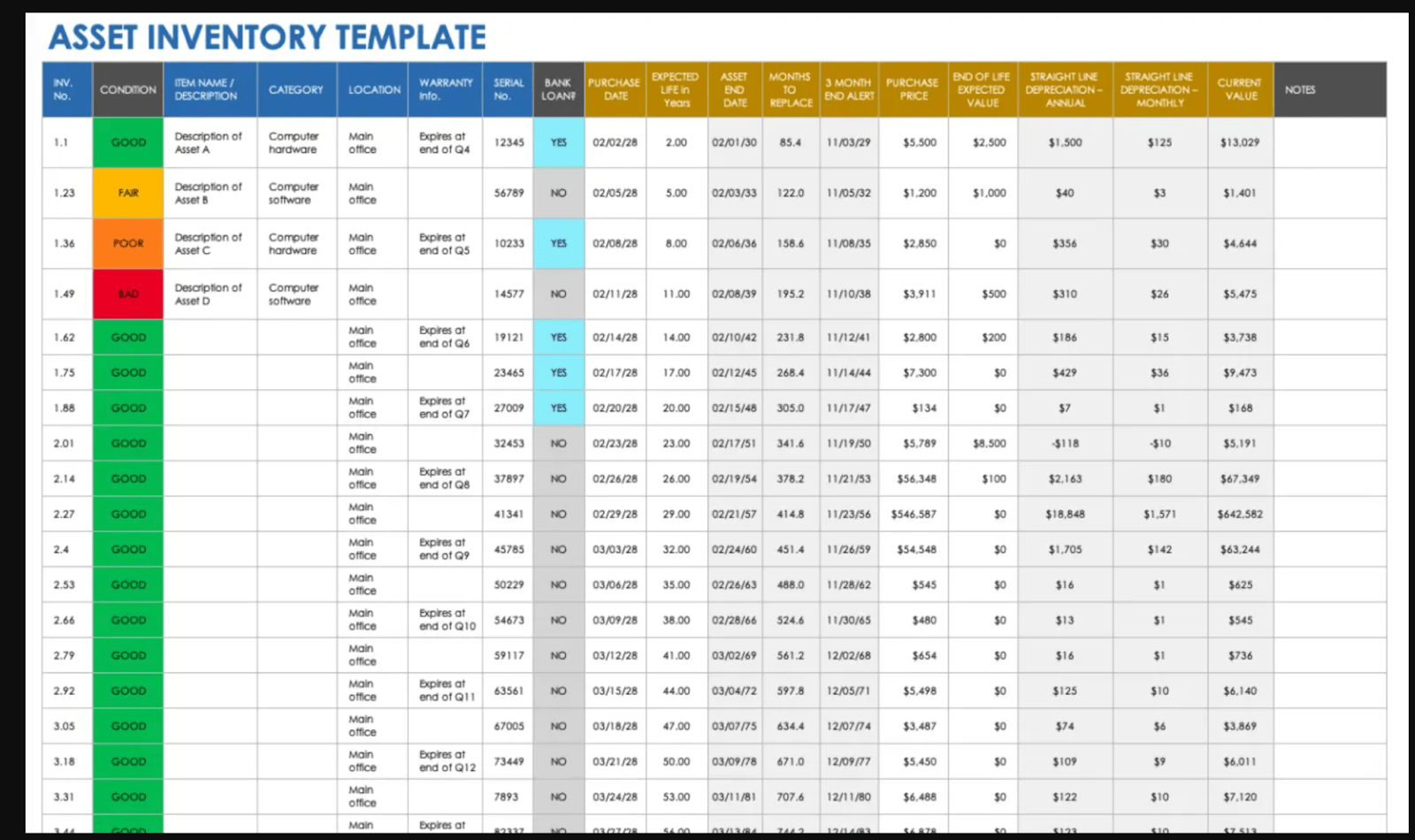The width and height of the screenshot is (1415, 840).
Task: Select purchase price cell $56,348
Action: (914, 478)
